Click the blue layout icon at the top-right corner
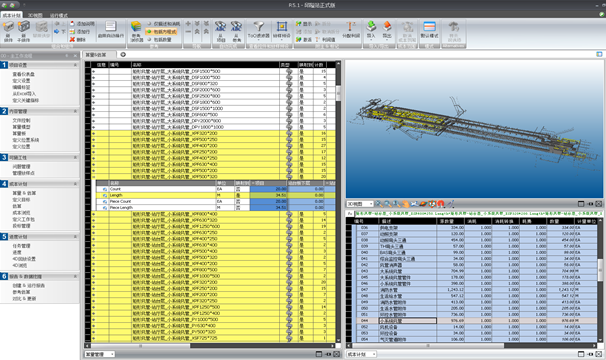Viewport: 606px width, 360px height. (x=599, y=55)
